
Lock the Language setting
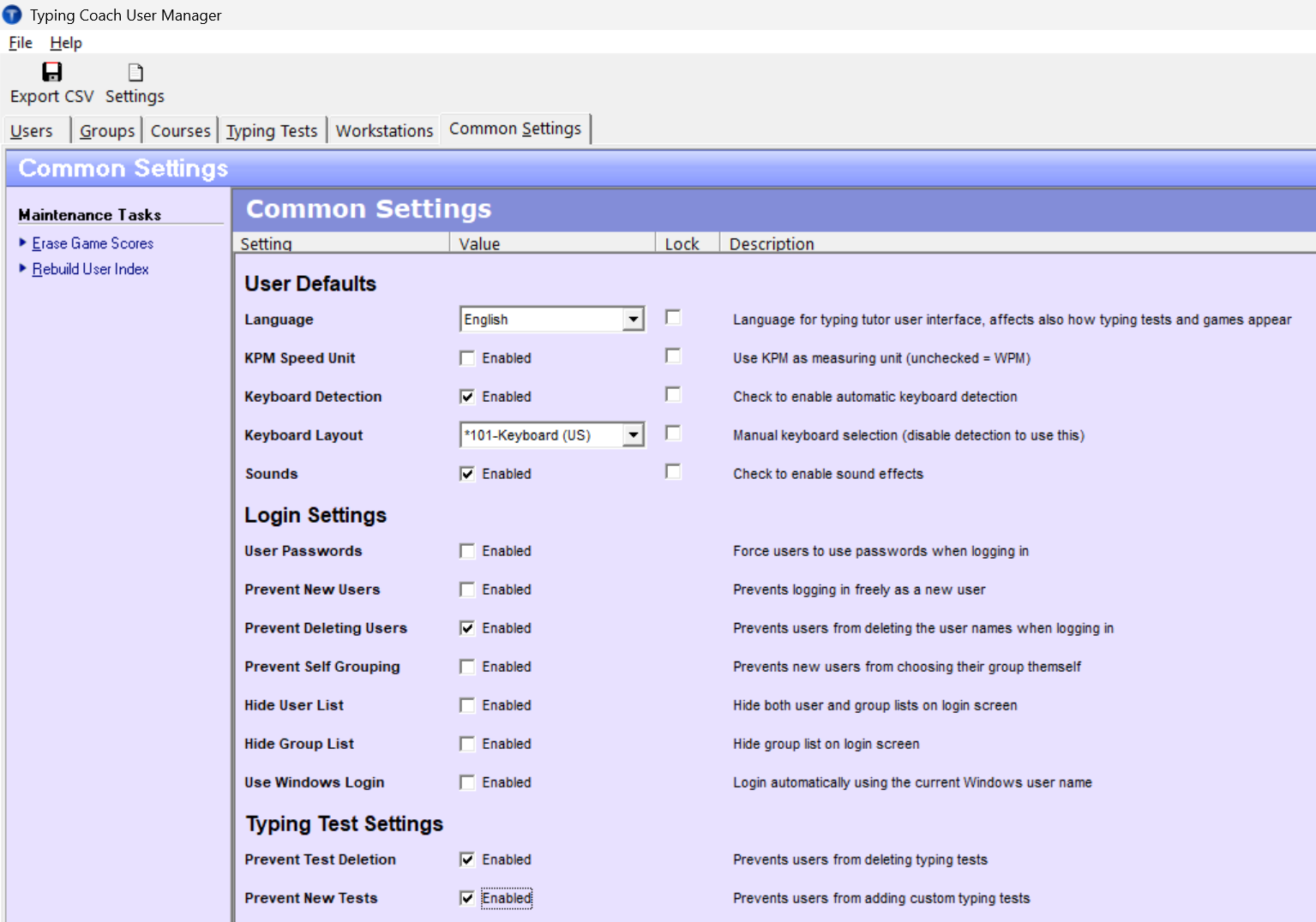674,318
